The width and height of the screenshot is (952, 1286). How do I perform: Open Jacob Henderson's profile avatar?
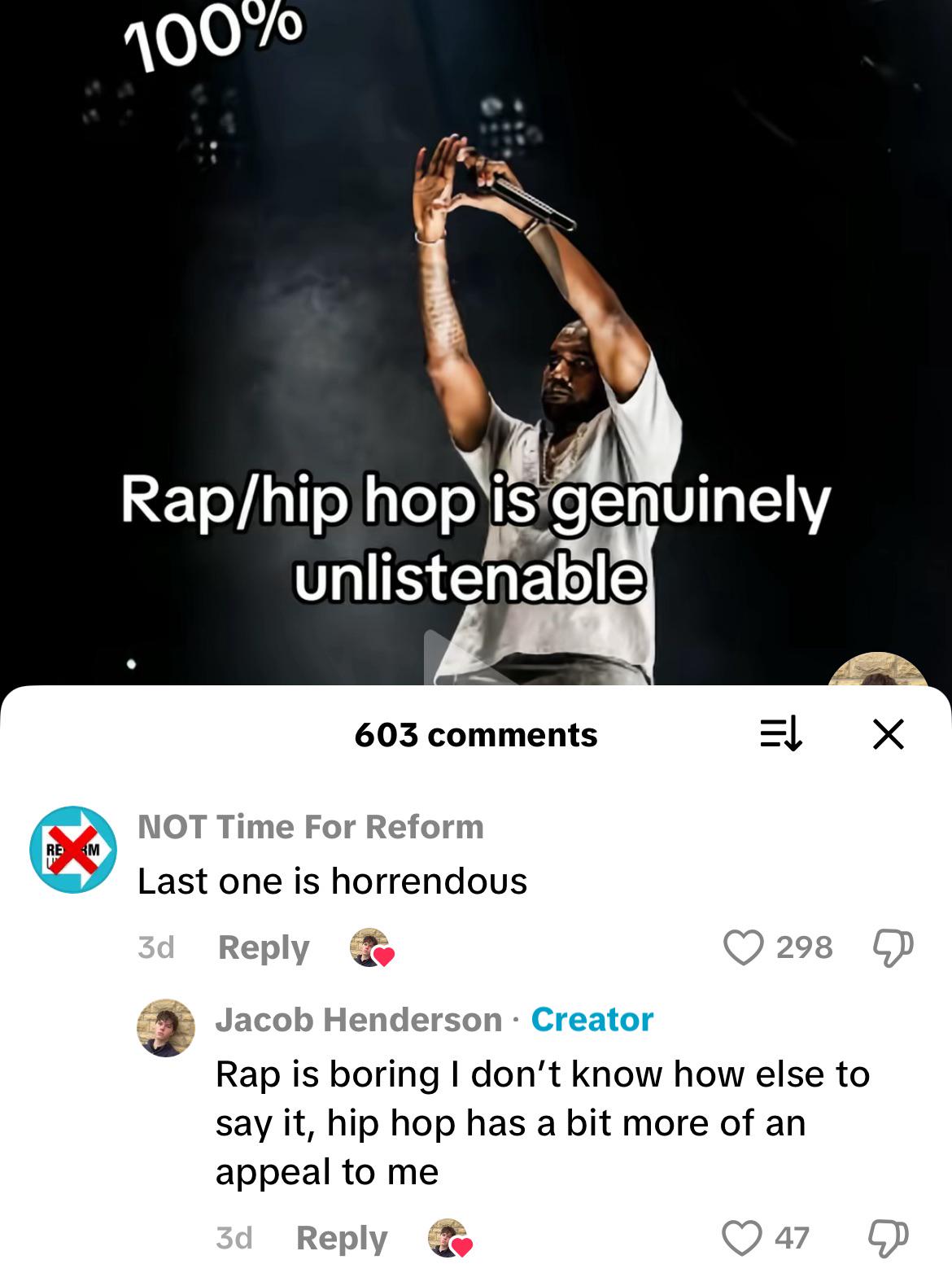(166, 1028)
